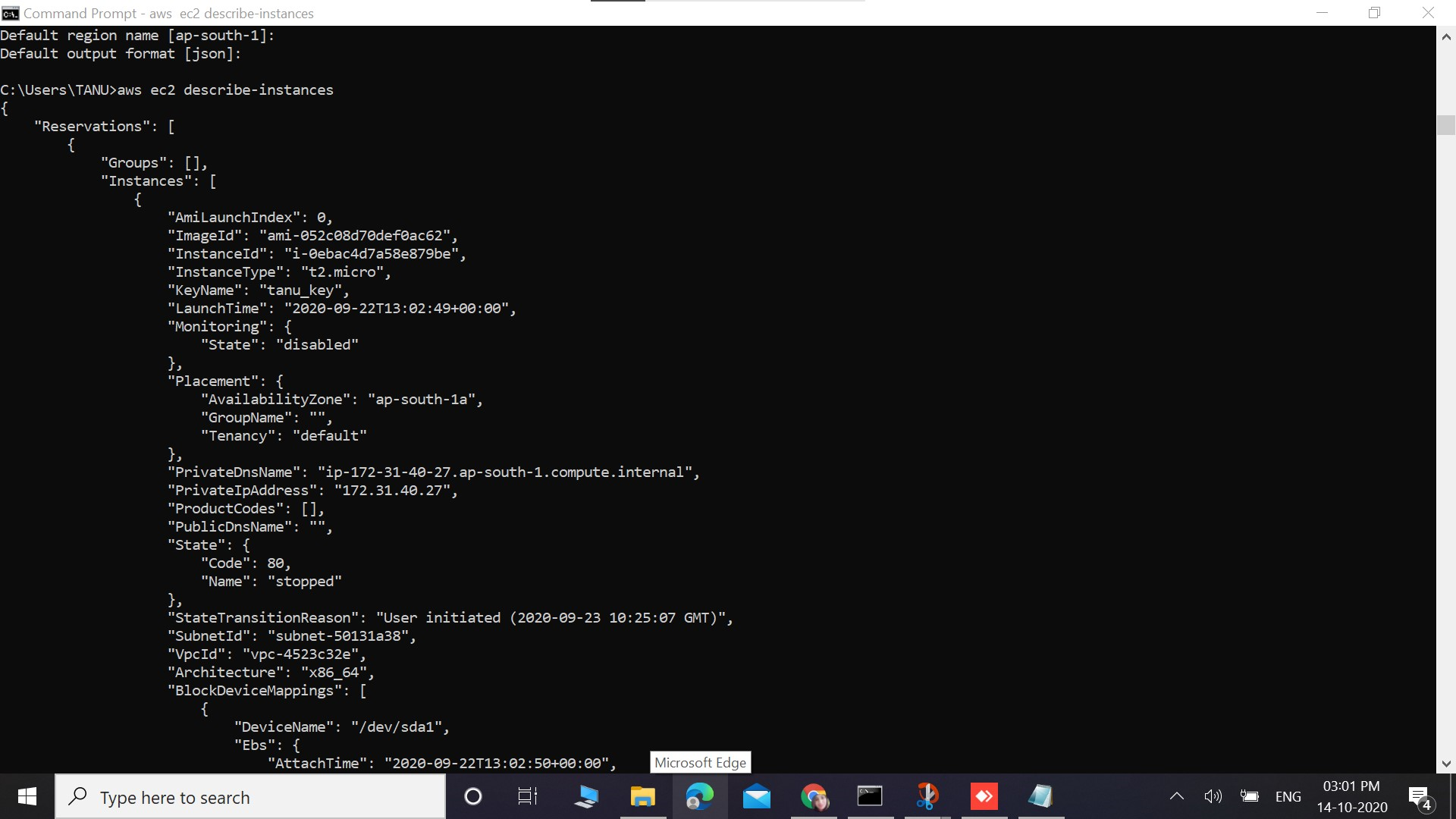Show hidden system tray icons
This screenshot has width=1456, height=819.
[x=1176, y=796]
